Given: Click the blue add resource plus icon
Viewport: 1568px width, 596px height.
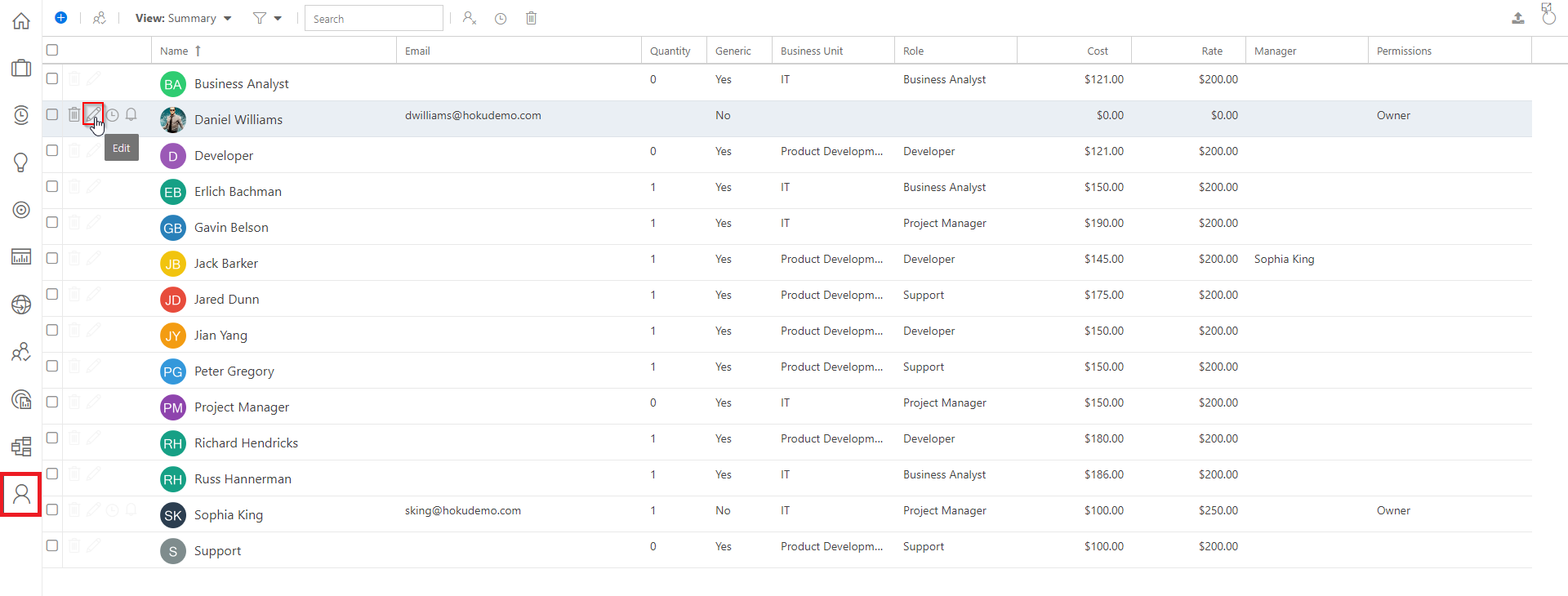Looking at the screenshot, I should click(61, 17).
